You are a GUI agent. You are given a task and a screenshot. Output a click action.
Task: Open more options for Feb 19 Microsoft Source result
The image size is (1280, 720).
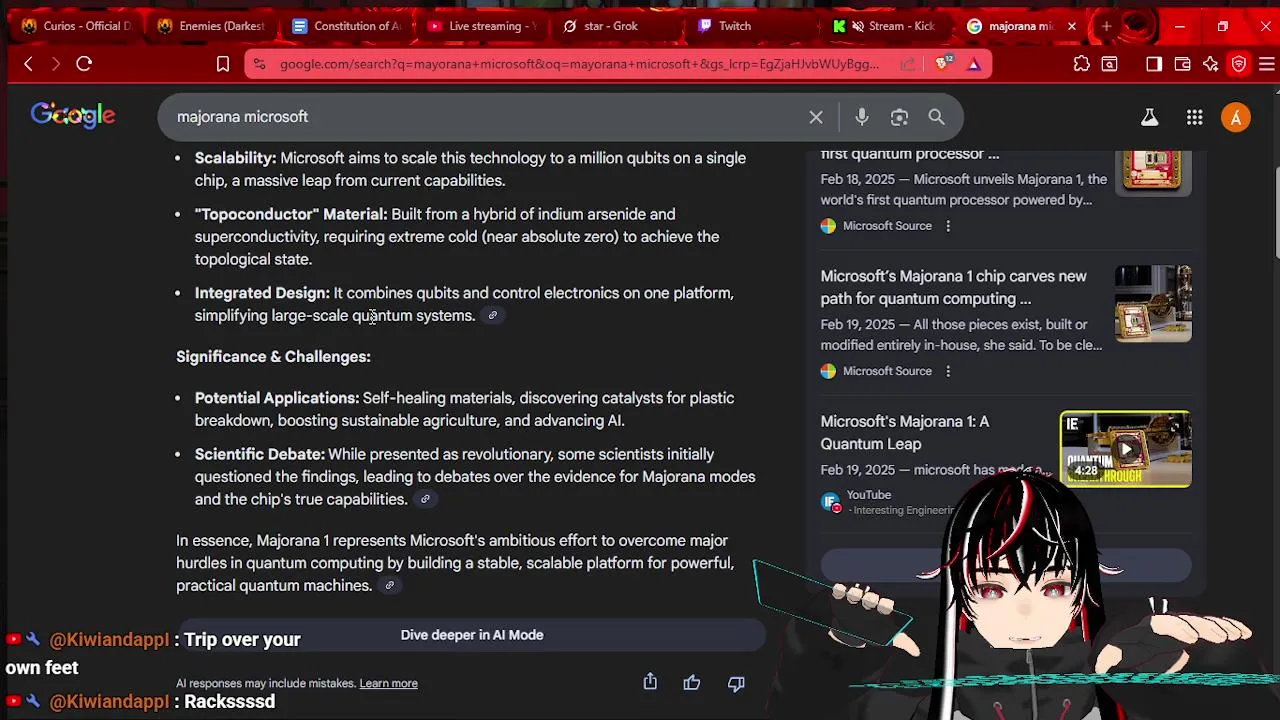[948, 371]
